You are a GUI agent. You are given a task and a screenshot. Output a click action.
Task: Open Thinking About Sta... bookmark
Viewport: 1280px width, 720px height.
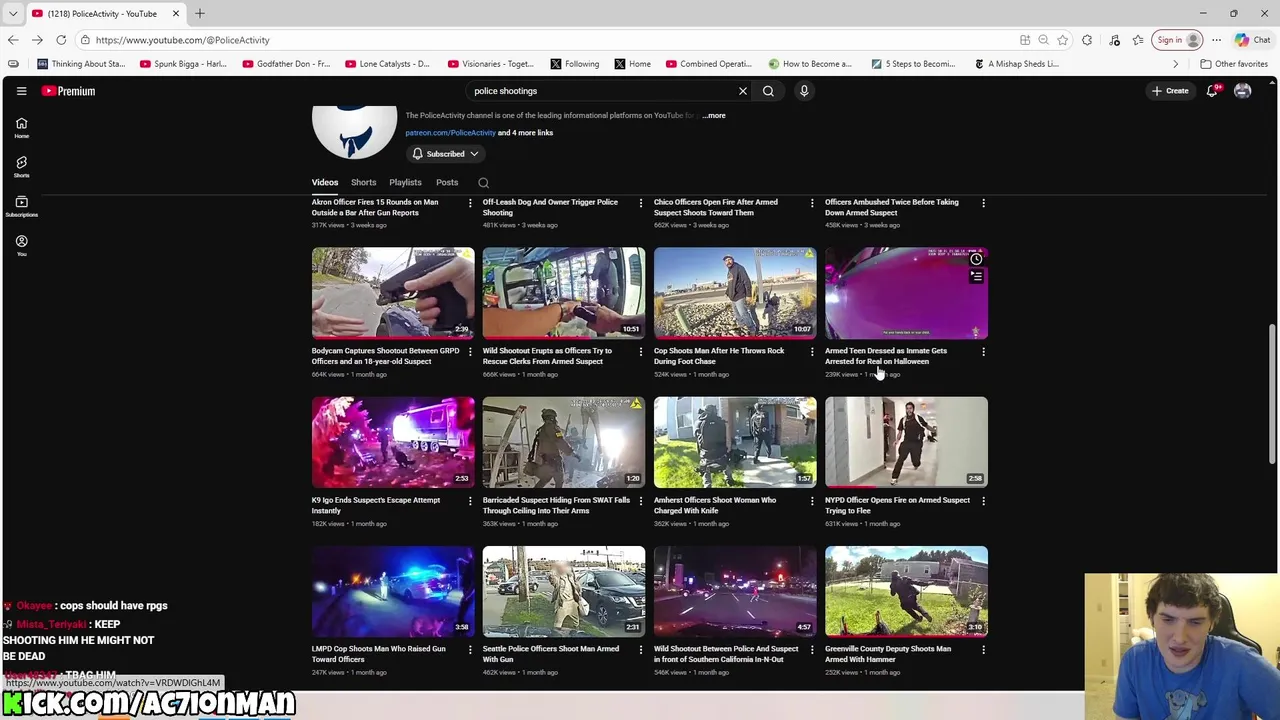82,64
